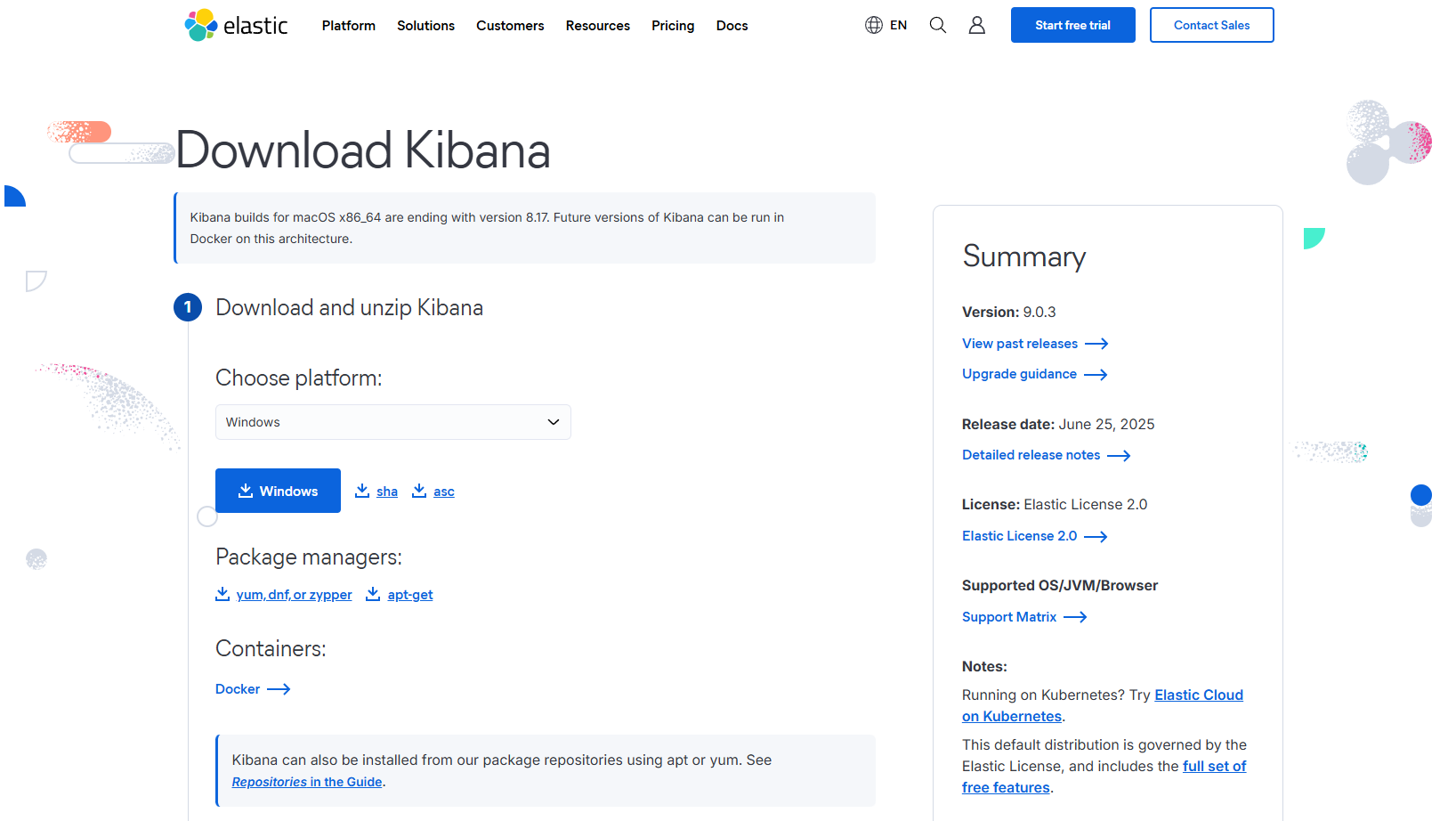Expand the Choose platform dropdown
The image size is (1456, 821).
[x=393, y=422]
